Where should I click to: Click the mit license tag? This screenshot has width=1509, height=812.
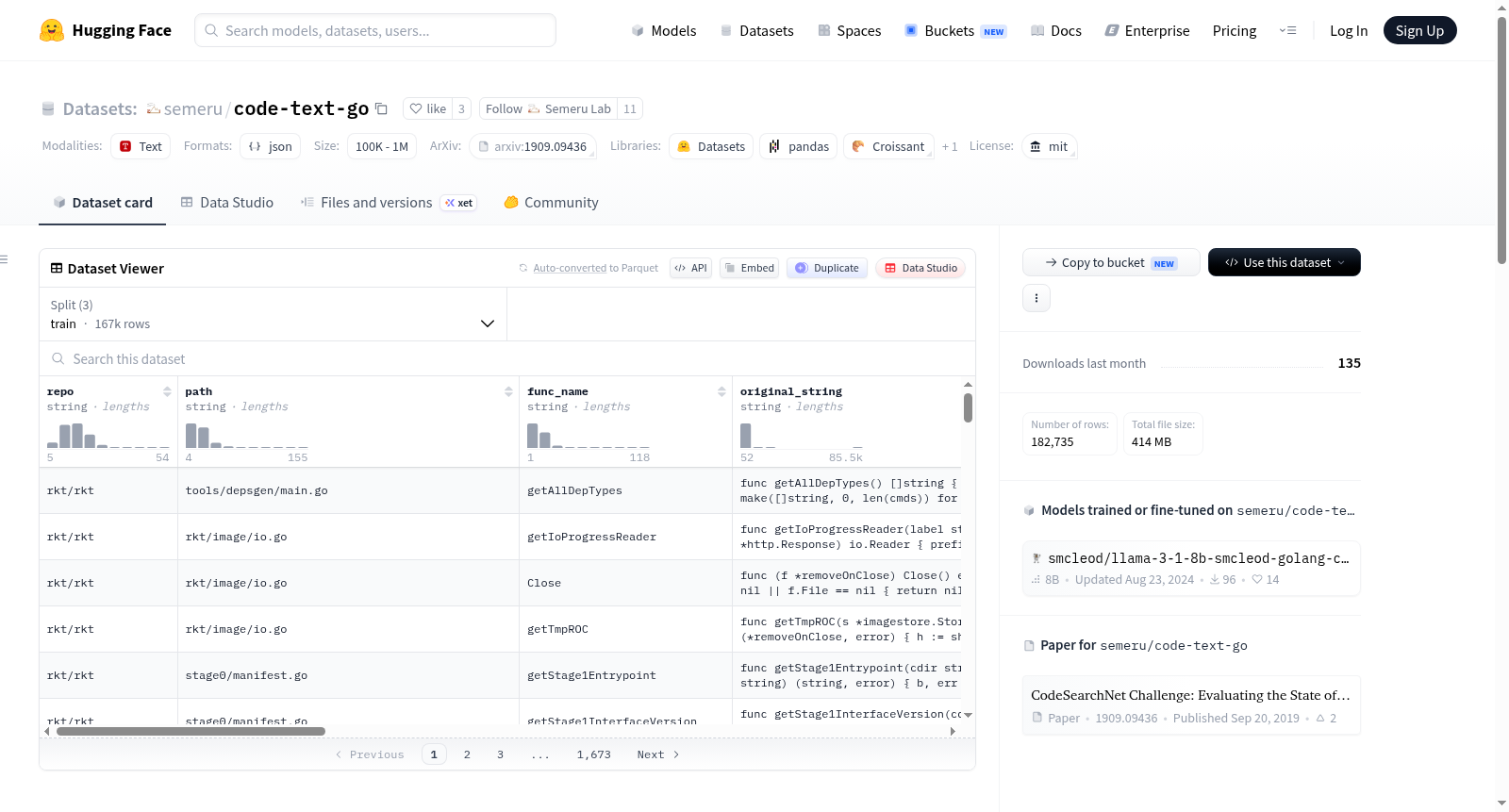[x=1049, y=147]
